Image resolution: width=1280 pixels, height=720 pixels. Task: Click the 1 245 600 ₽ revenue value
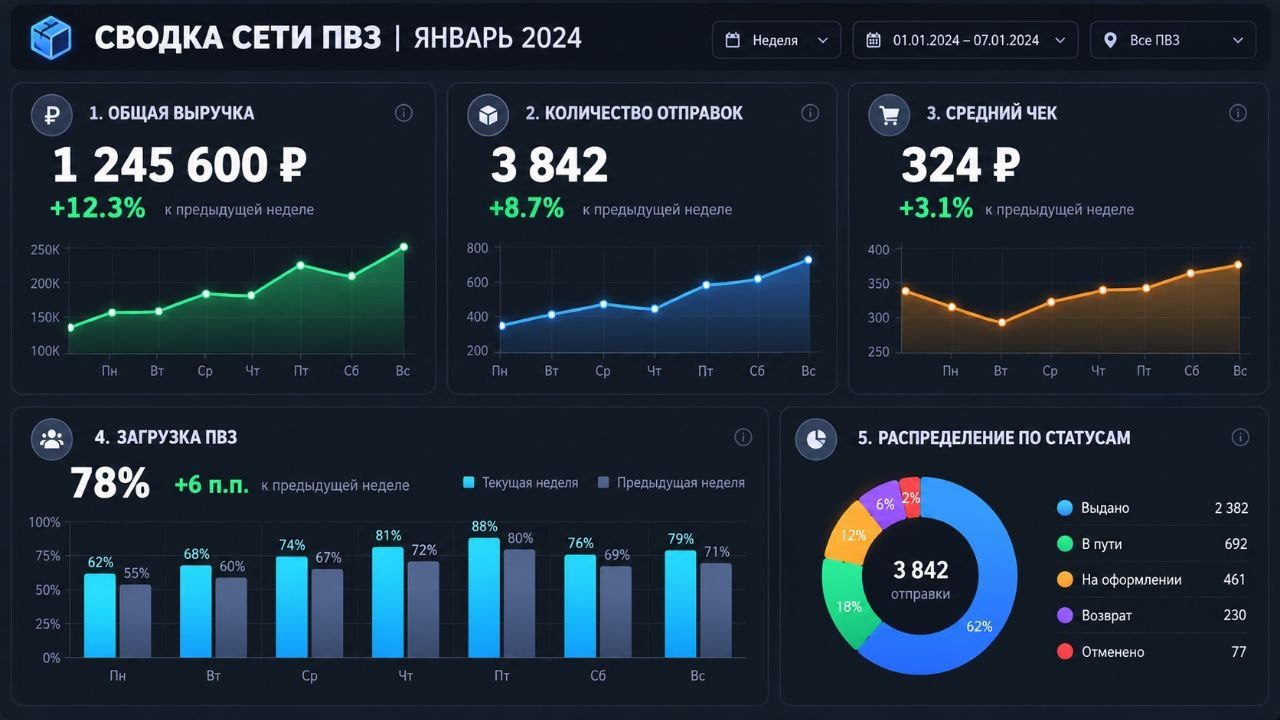click(180, 165)
